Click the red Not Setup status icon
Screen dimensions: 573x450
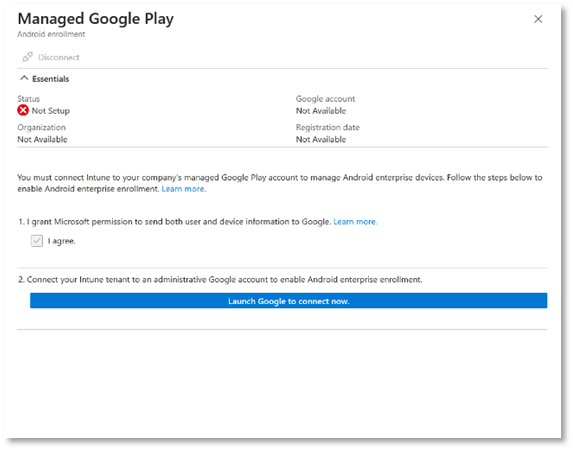[23, 110]
